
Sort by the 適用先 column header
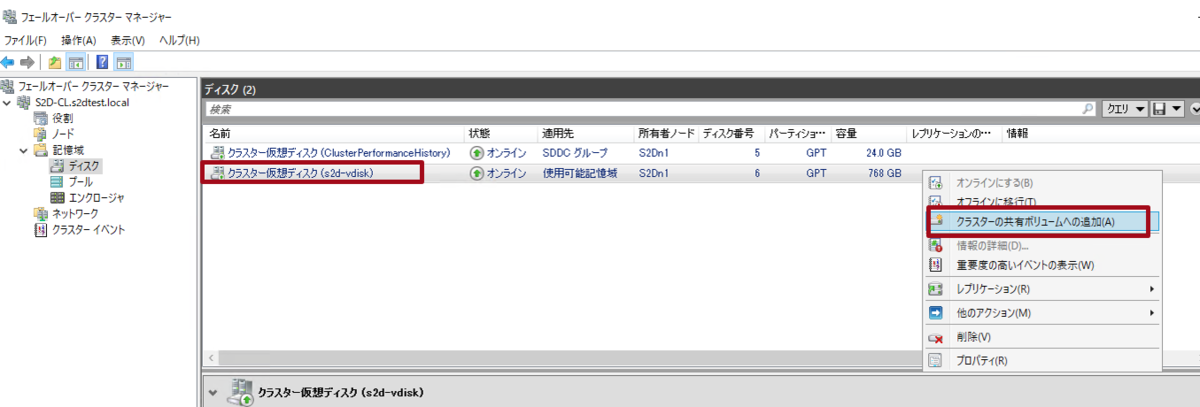(x=586, y=133)
